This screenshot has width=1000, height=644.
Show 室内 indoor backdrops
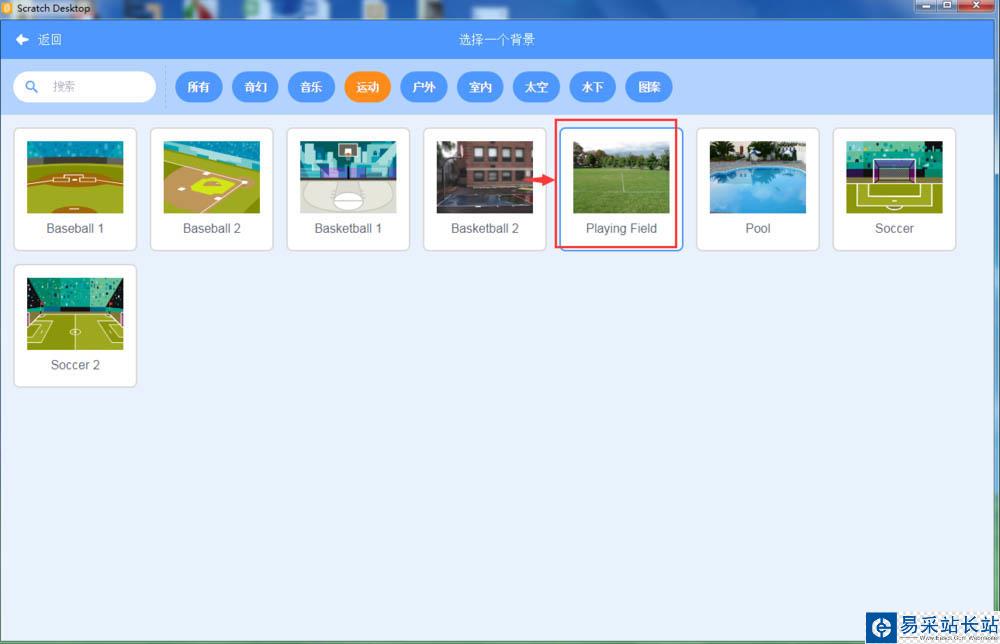[x=480, y=87]
